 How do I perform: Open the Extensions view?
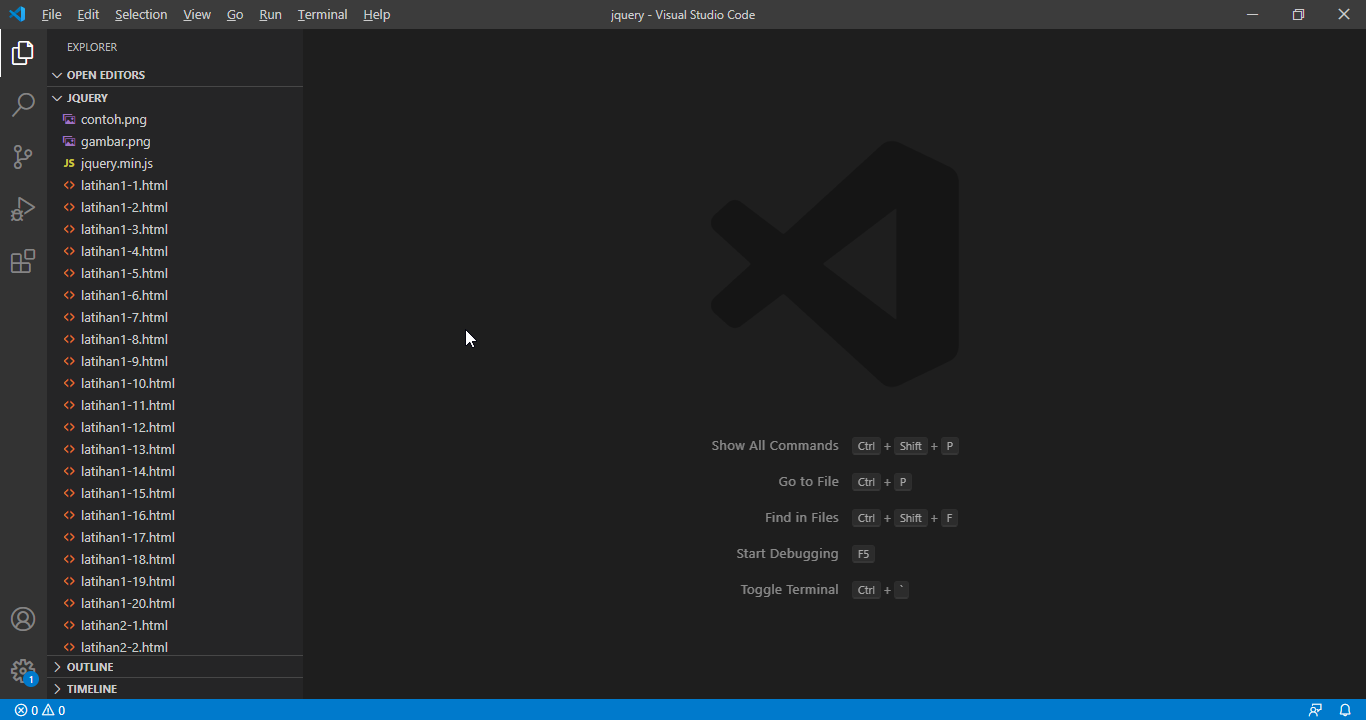coord(23,261)
